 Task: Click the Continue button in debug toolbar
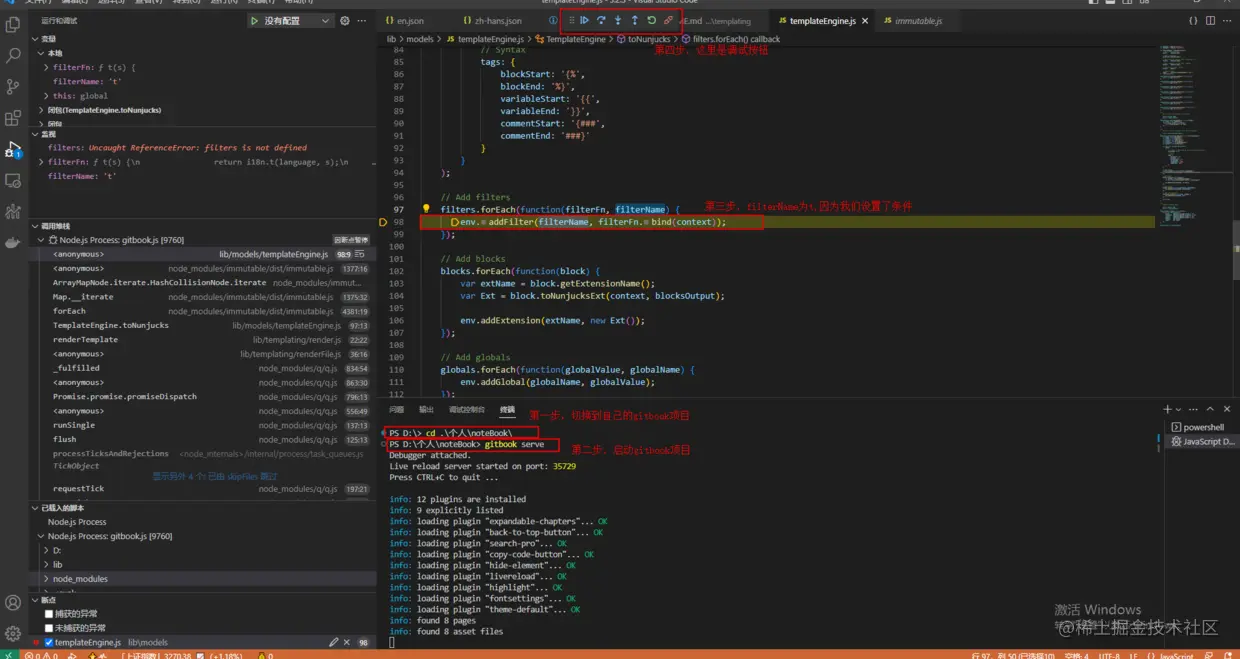(585, 20)
